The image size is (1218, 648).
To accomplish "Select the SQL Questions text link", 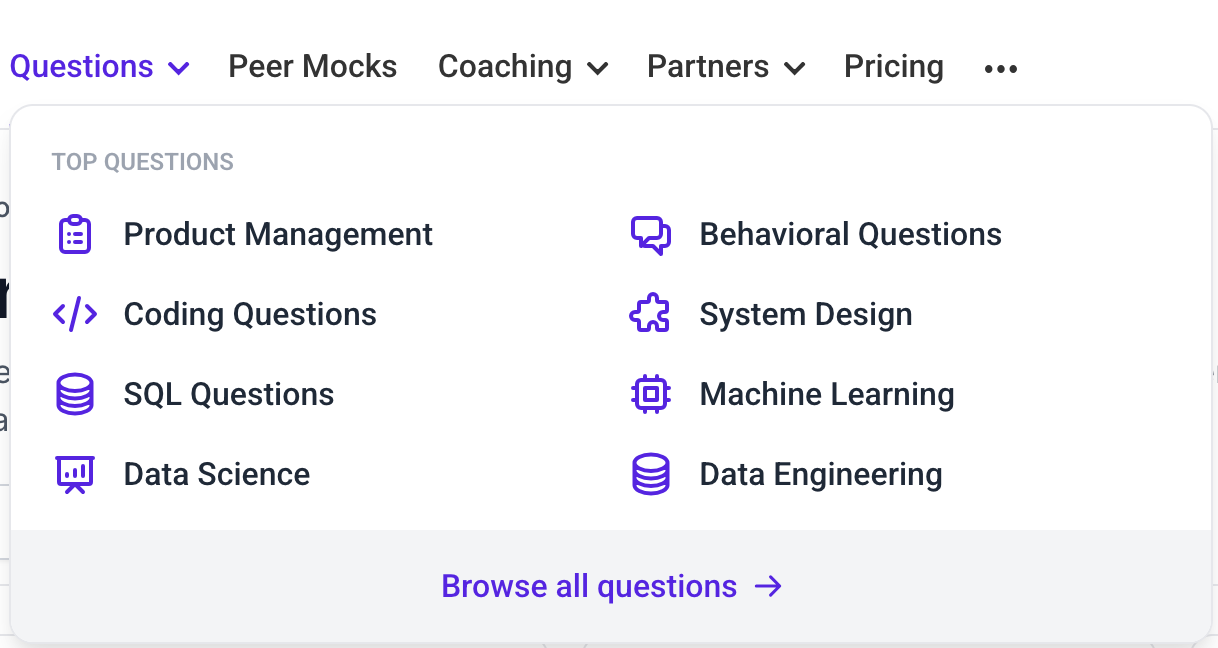I will tap(229, 394).
